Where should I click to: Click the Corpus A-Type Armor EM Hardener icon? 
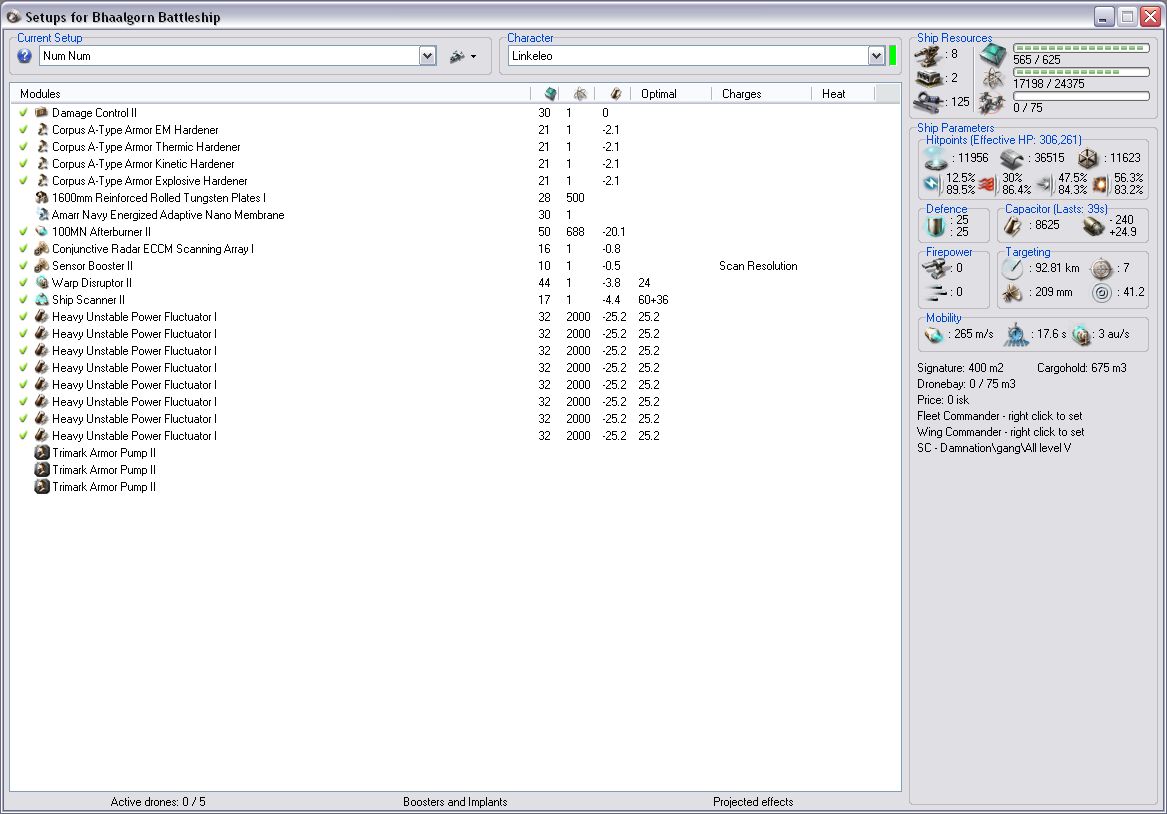[42, 129]
